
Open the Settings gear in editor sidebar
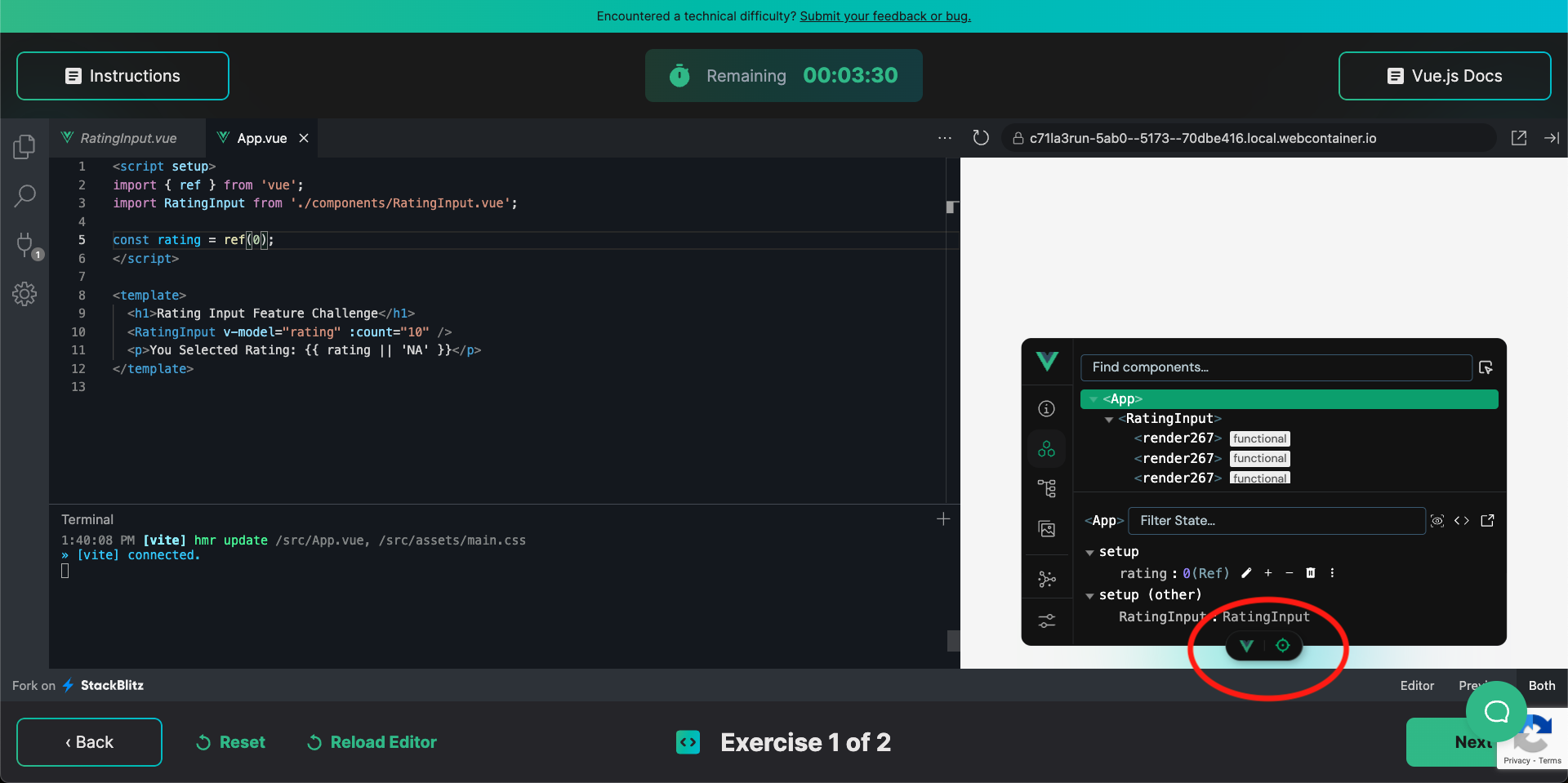pos(24,294)
